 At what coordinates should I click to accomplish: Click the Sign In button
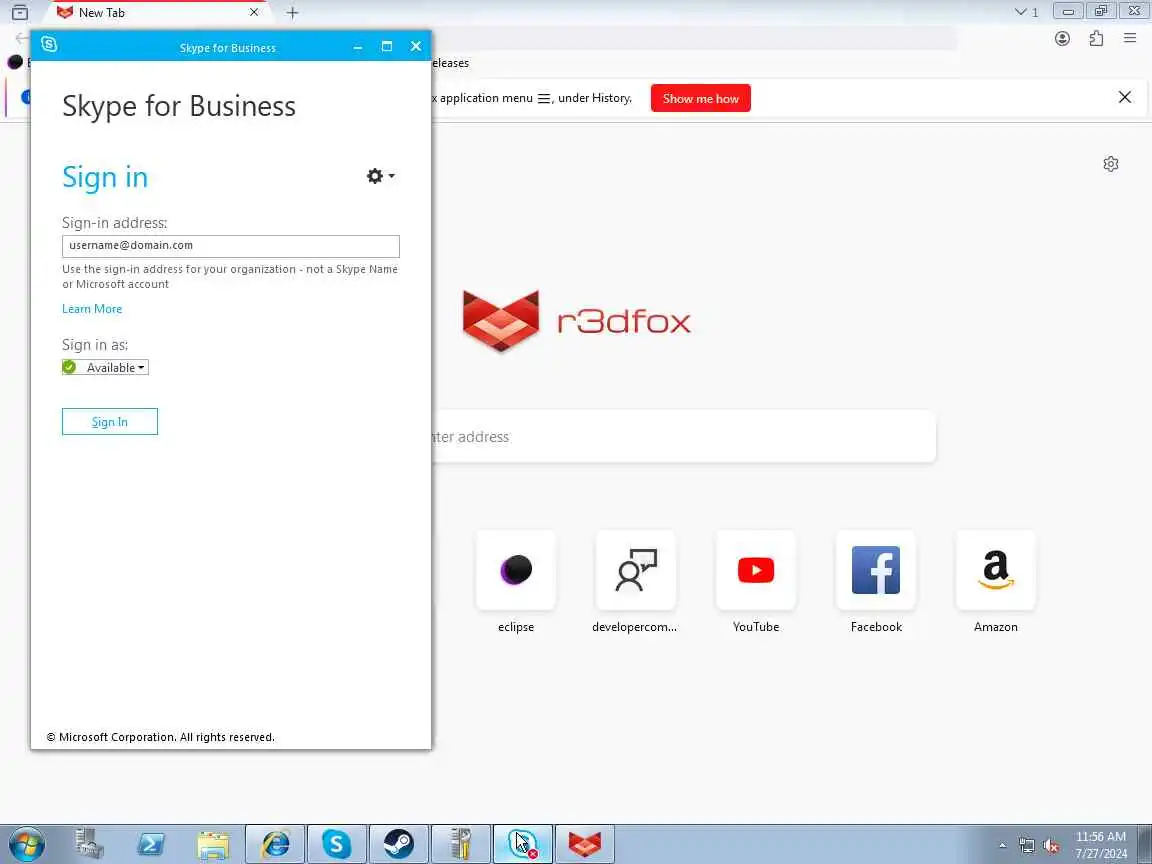(x=109, y=422)
